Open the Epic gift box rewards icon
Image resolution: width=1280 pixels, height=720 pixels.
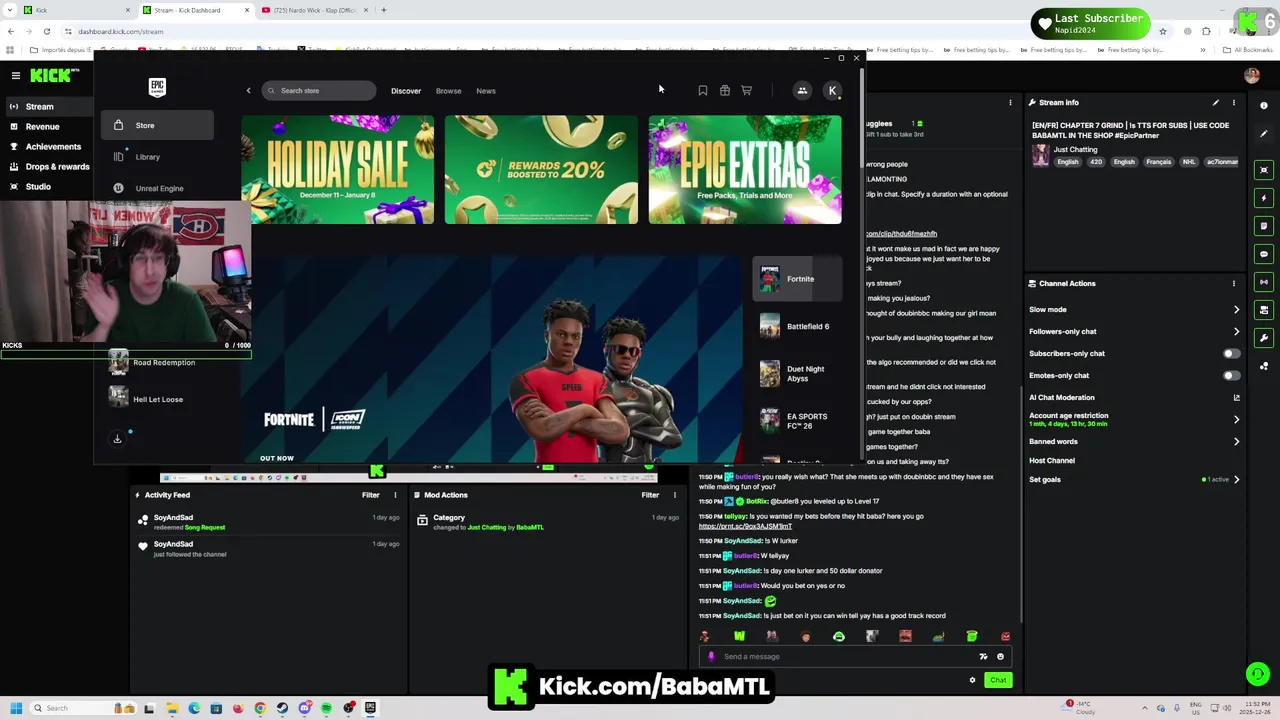tap(725, 91)
